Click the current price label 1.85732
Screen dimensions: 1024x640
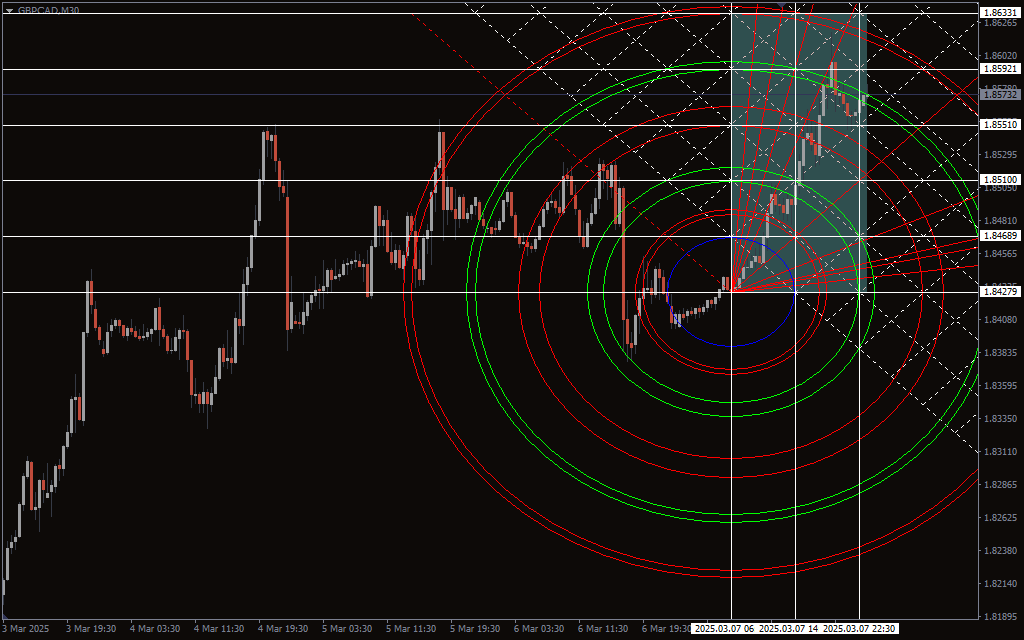point(1000,95)
